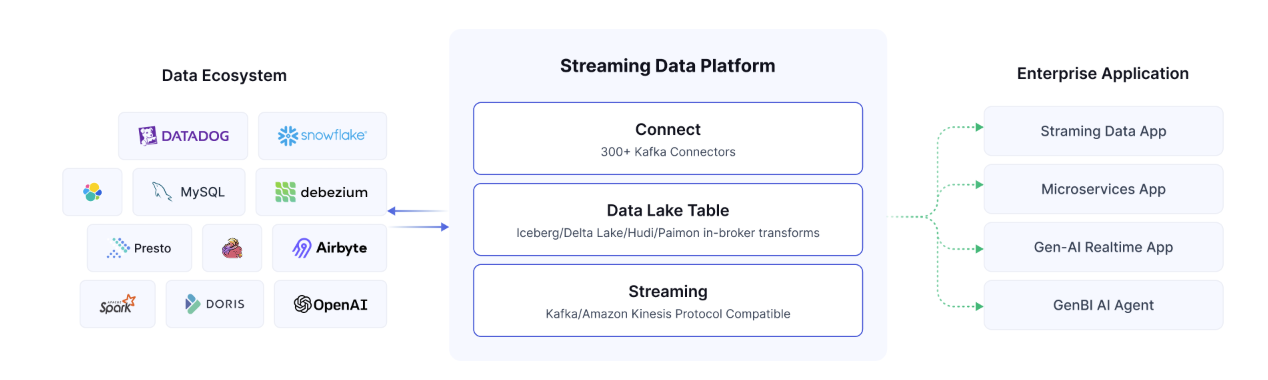This screenshot has height=380, width=1268.
Task: Open the Connect 300+ Kafka Connectors box
Action: [x=668, y=139]
